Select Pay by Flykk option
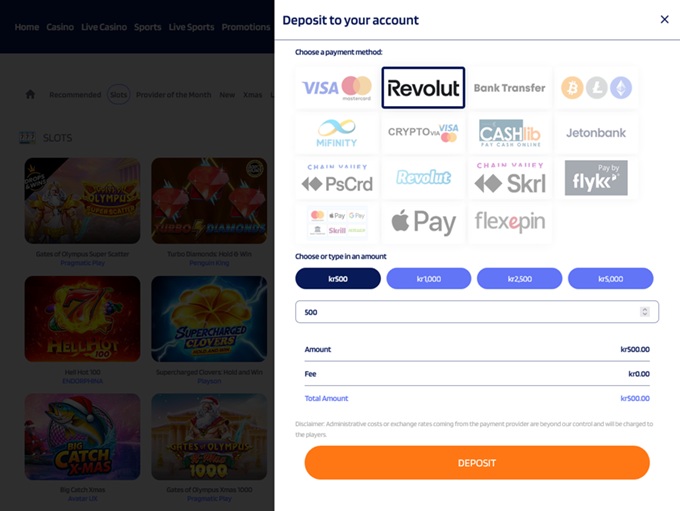 click(596, 178)
